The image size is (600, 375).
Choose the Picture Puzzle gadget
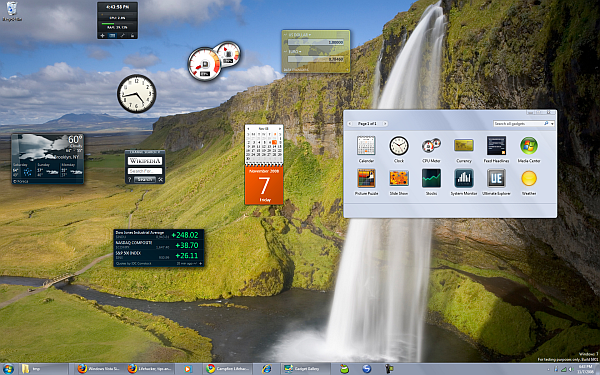366,182
